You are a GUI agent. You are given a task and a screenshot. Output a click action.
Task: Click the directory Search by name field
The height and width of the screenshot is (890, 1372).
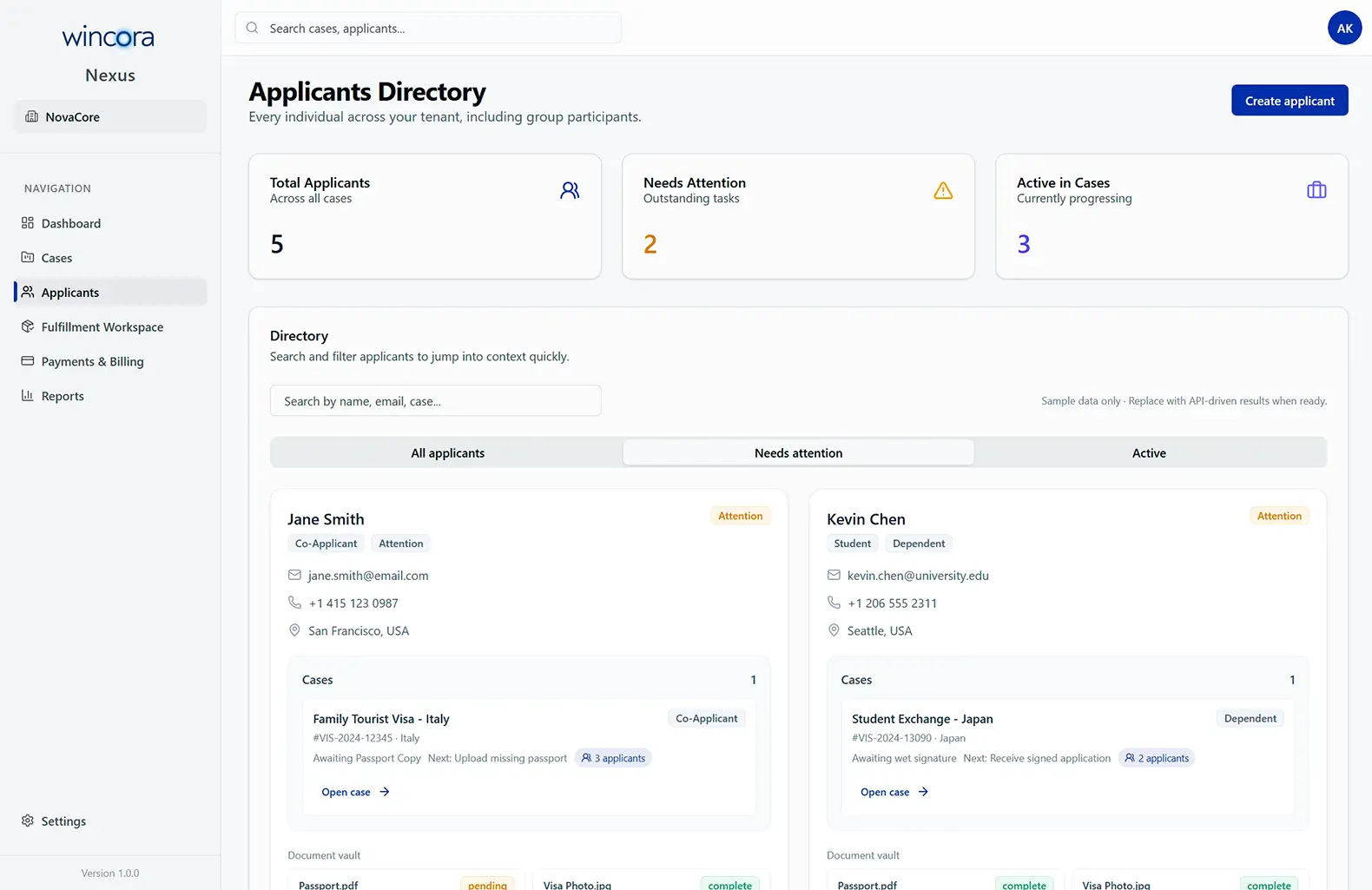[435, 401]
